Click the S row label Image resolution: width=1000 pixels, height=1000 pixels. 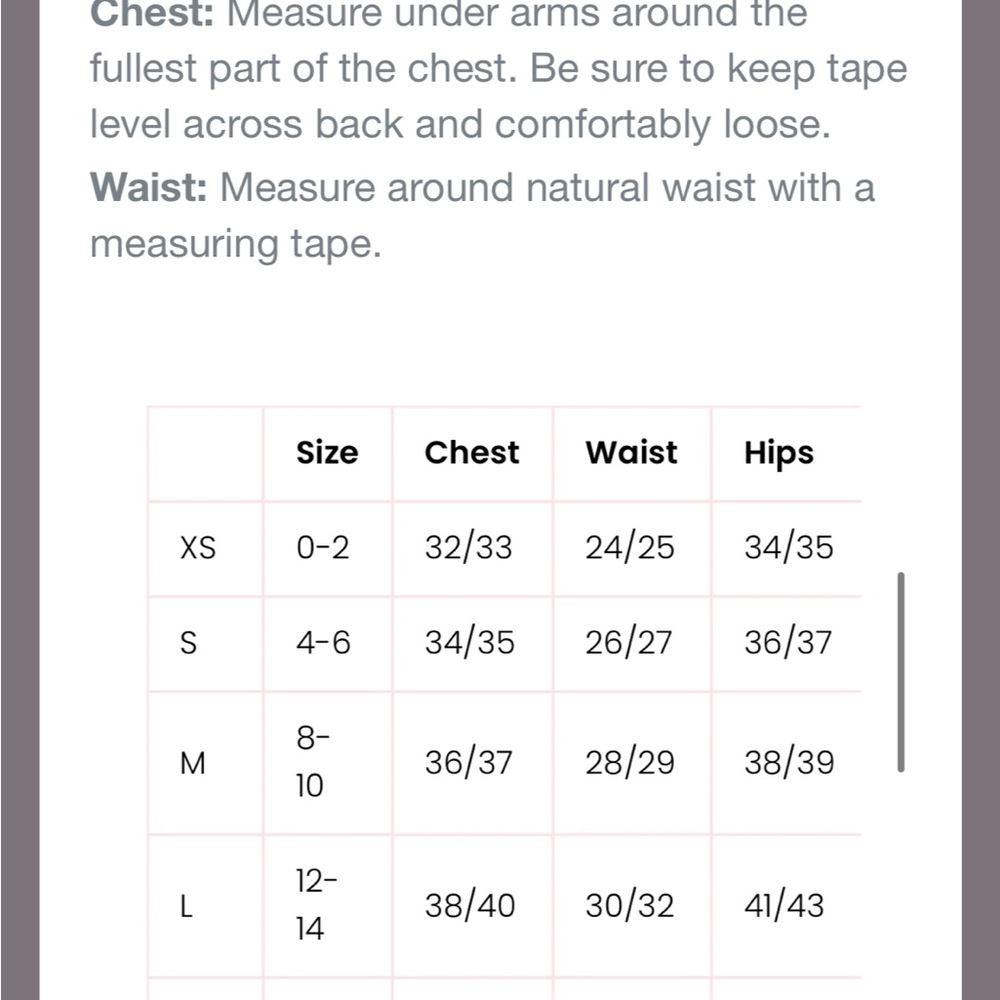[x=188, y=642]
